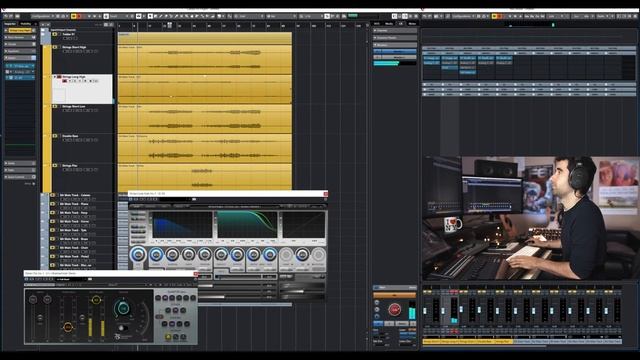Select the Object Selection arrow tool
The height and width of the screenshot is (360, 640).
[149, 16]
